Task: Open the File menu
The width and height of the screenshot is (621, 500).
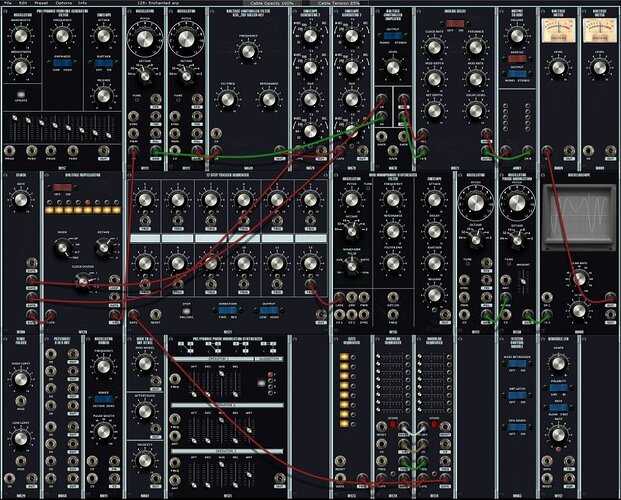Action: 8,3
